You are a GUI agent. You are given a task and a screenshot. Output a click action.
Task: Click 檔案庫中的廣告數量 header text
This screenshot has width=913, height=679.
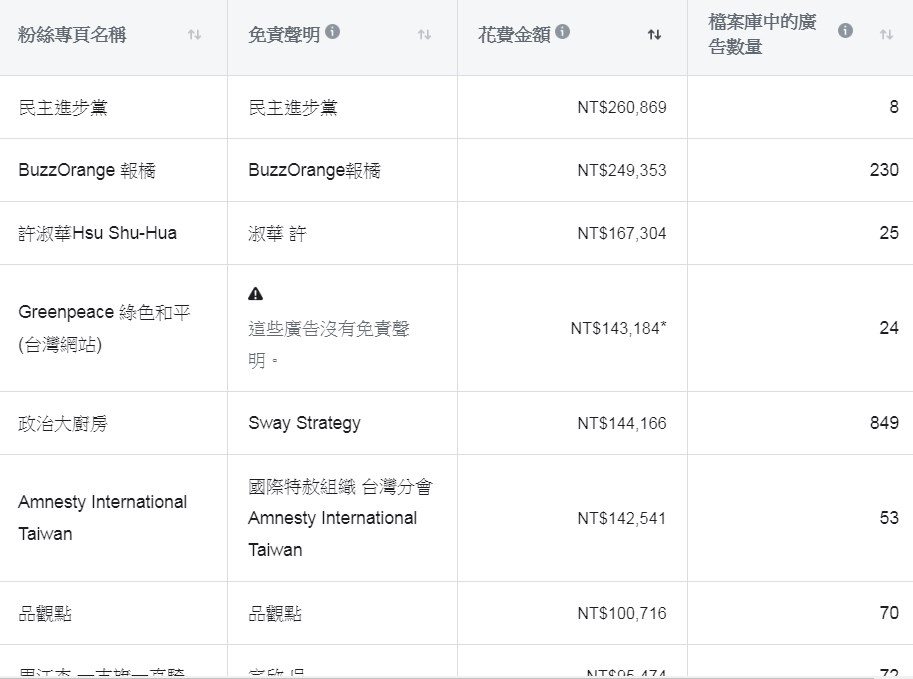pyautogui.click(x=762, y=34)
